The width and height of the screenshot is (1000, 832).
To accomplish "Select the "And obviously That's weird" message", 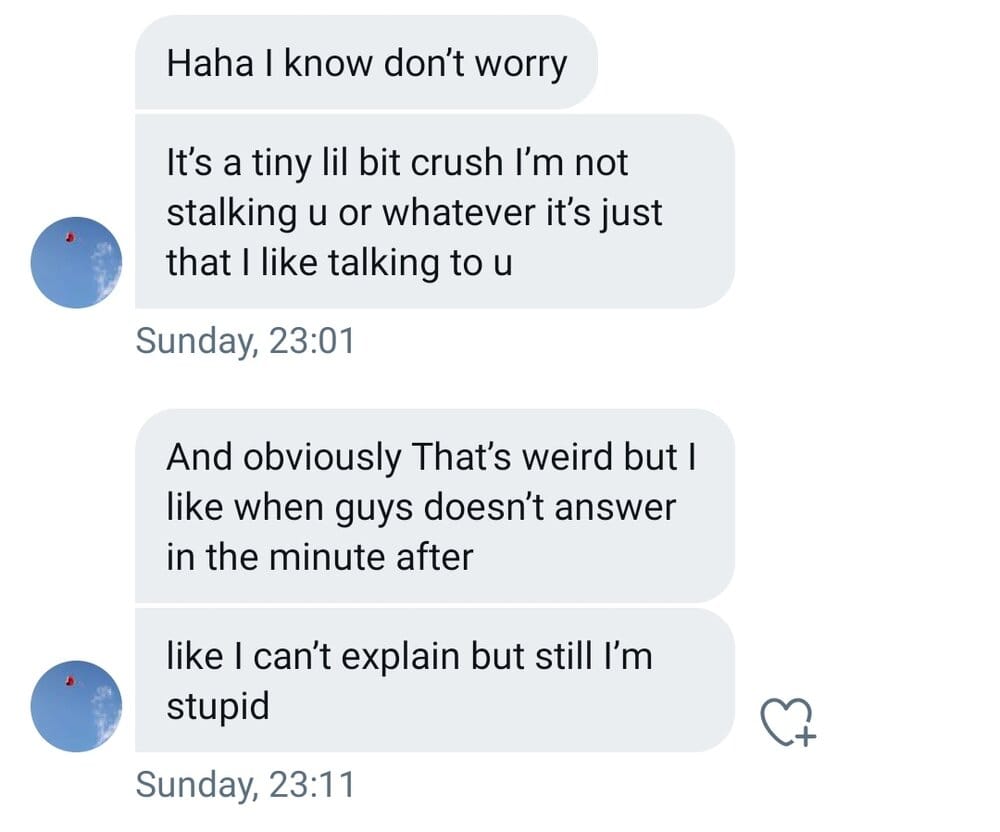I will click(x=434, y=506).
